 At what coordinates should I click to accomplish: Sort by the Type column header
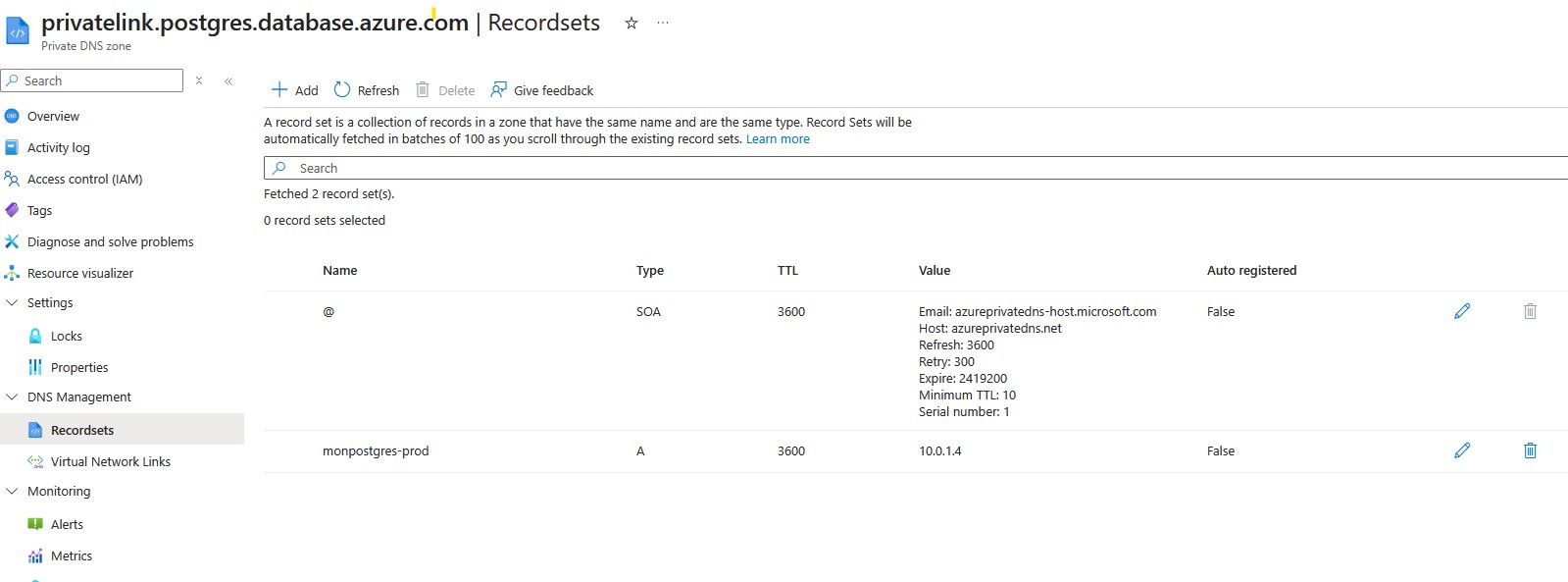point(650,270)
